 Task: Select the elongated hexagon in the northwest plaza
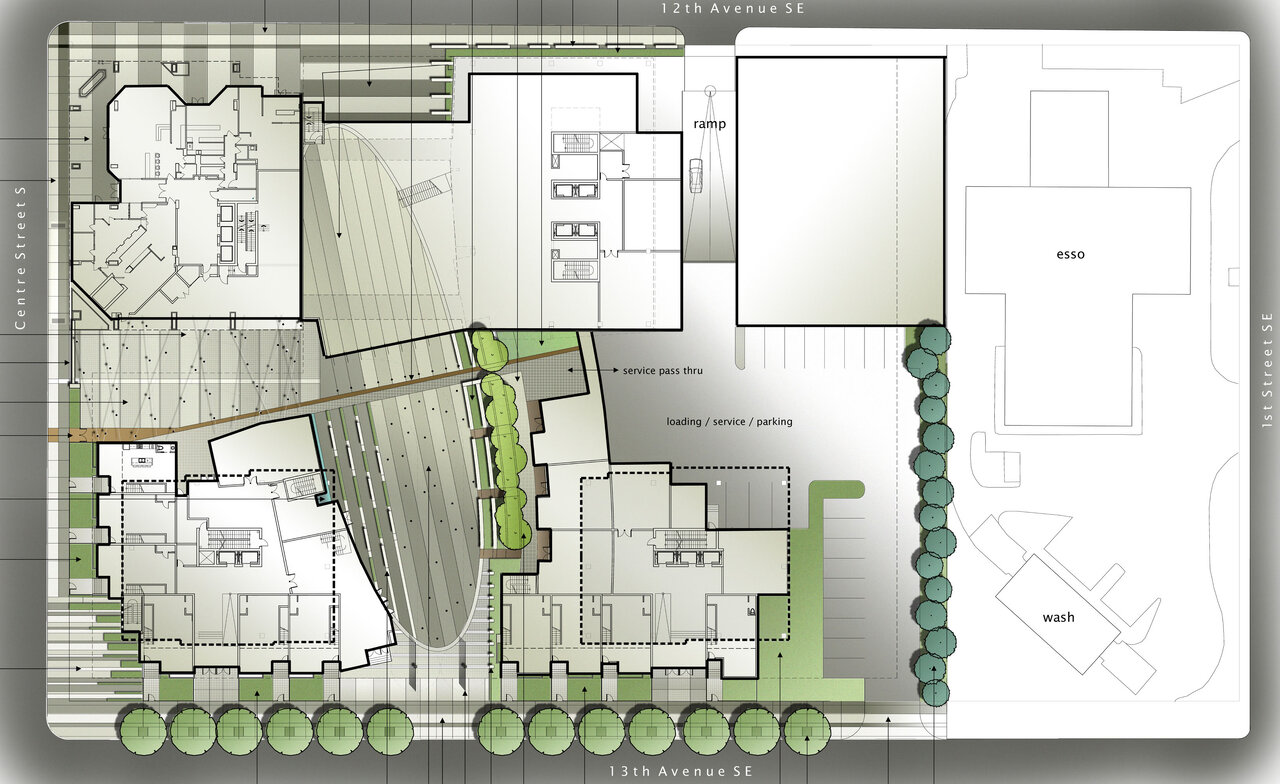(x=91, y=80)
